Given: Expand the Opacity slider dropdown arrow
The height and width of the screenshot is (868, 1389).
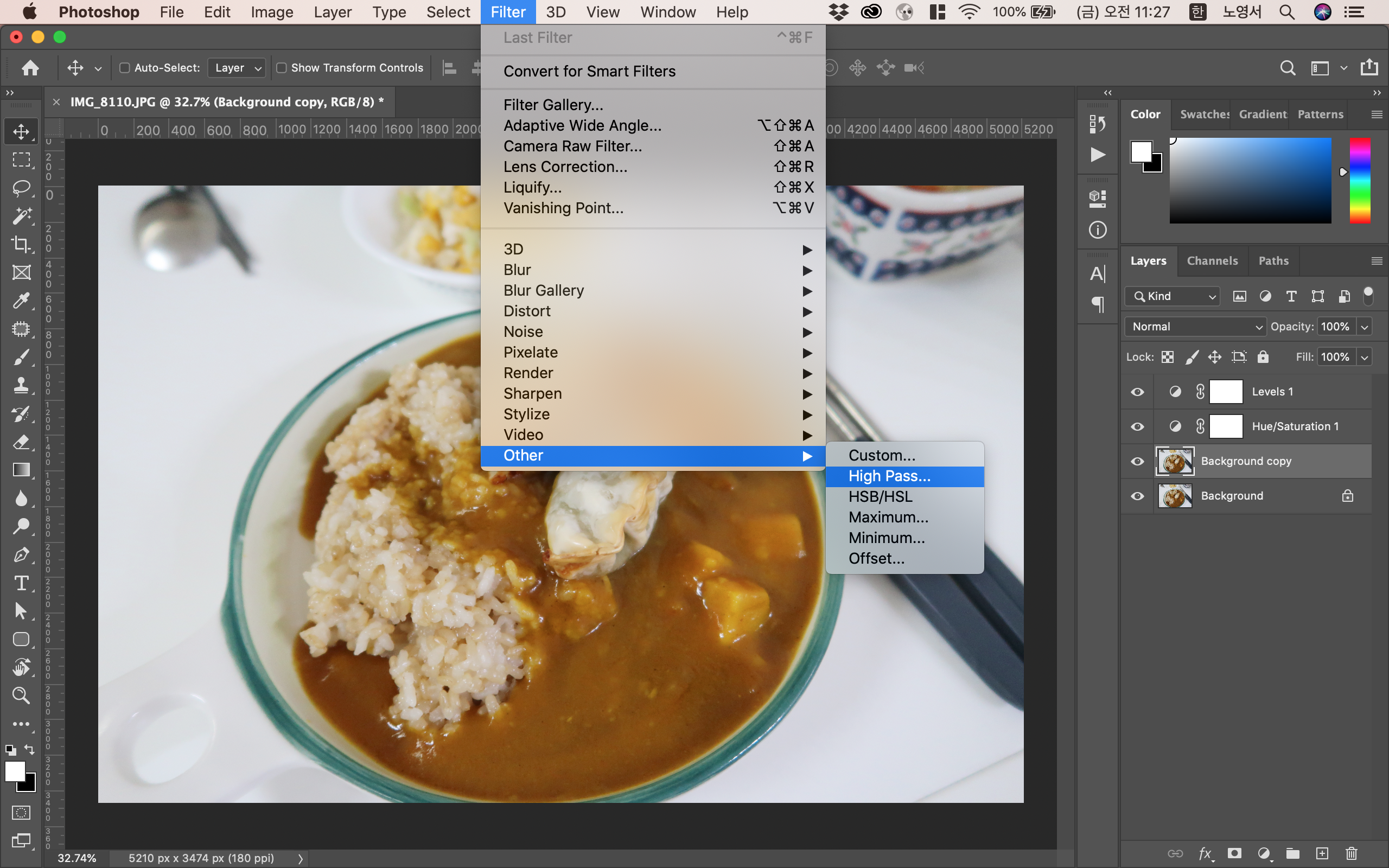Looking at the screenshot, I should (1365, 327).
